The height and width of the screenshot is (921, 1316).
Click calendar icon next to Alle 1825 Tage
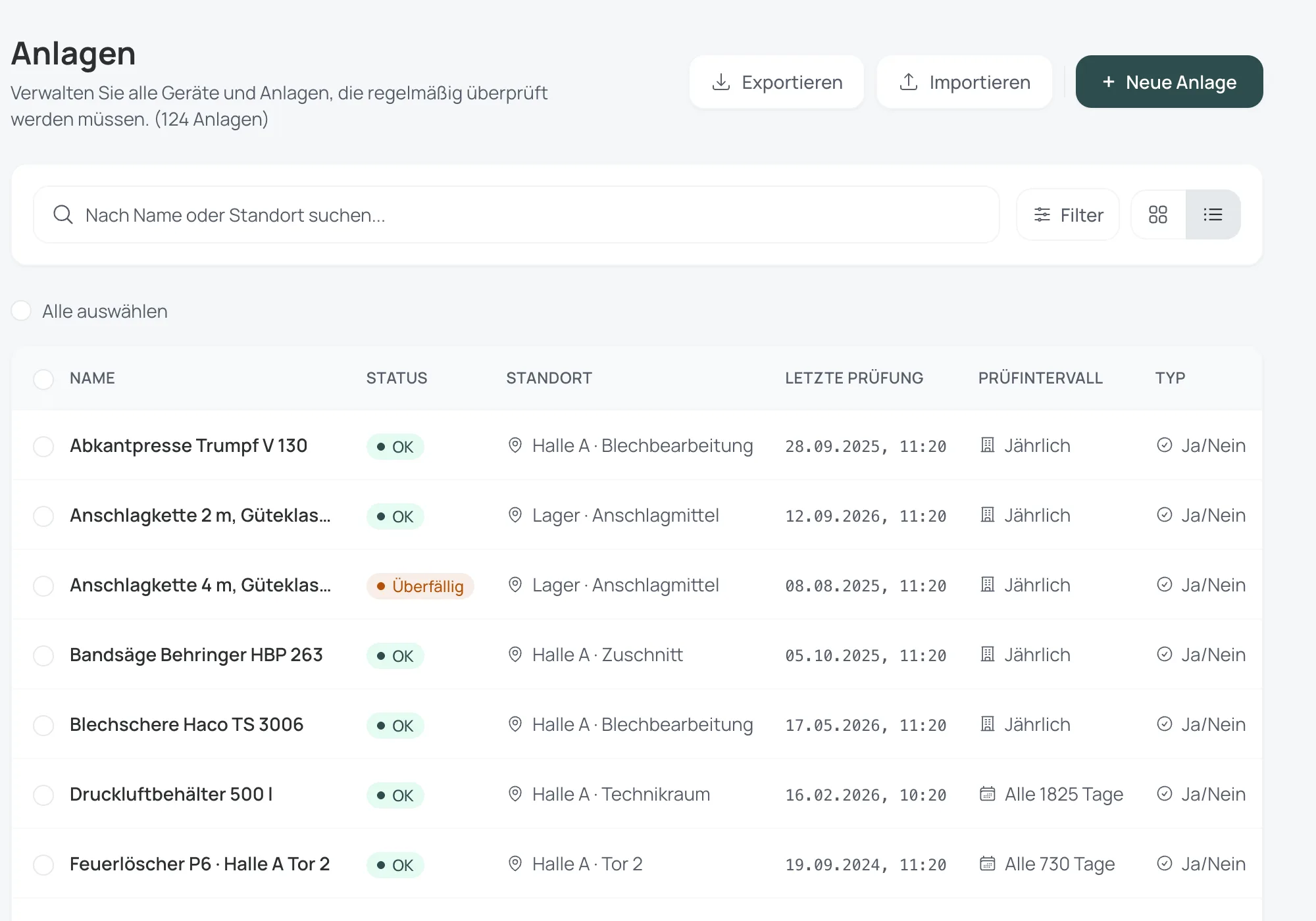click(987, 794)
